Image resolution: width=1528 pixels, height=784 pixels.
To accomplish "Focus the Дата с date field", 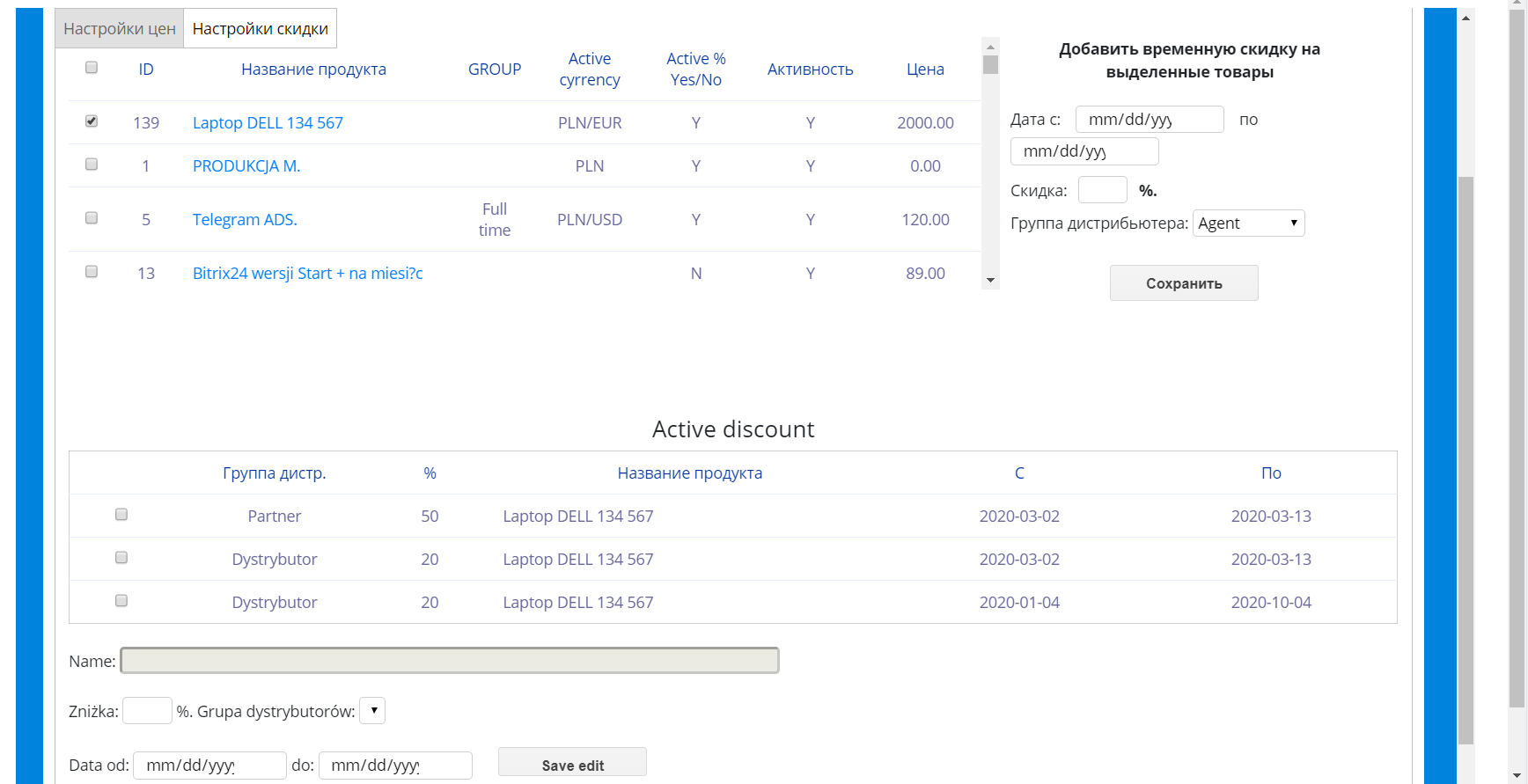I will [x=1150, y=120].
